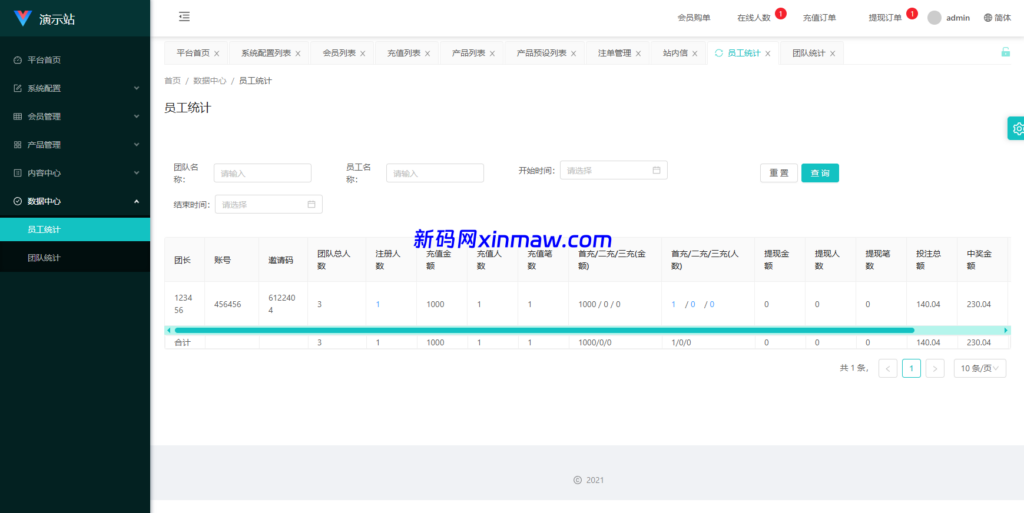The width and height of the screenshot is (1024, 513).
Task: Close the 会员列表 tab
Action: coord(362,54)
